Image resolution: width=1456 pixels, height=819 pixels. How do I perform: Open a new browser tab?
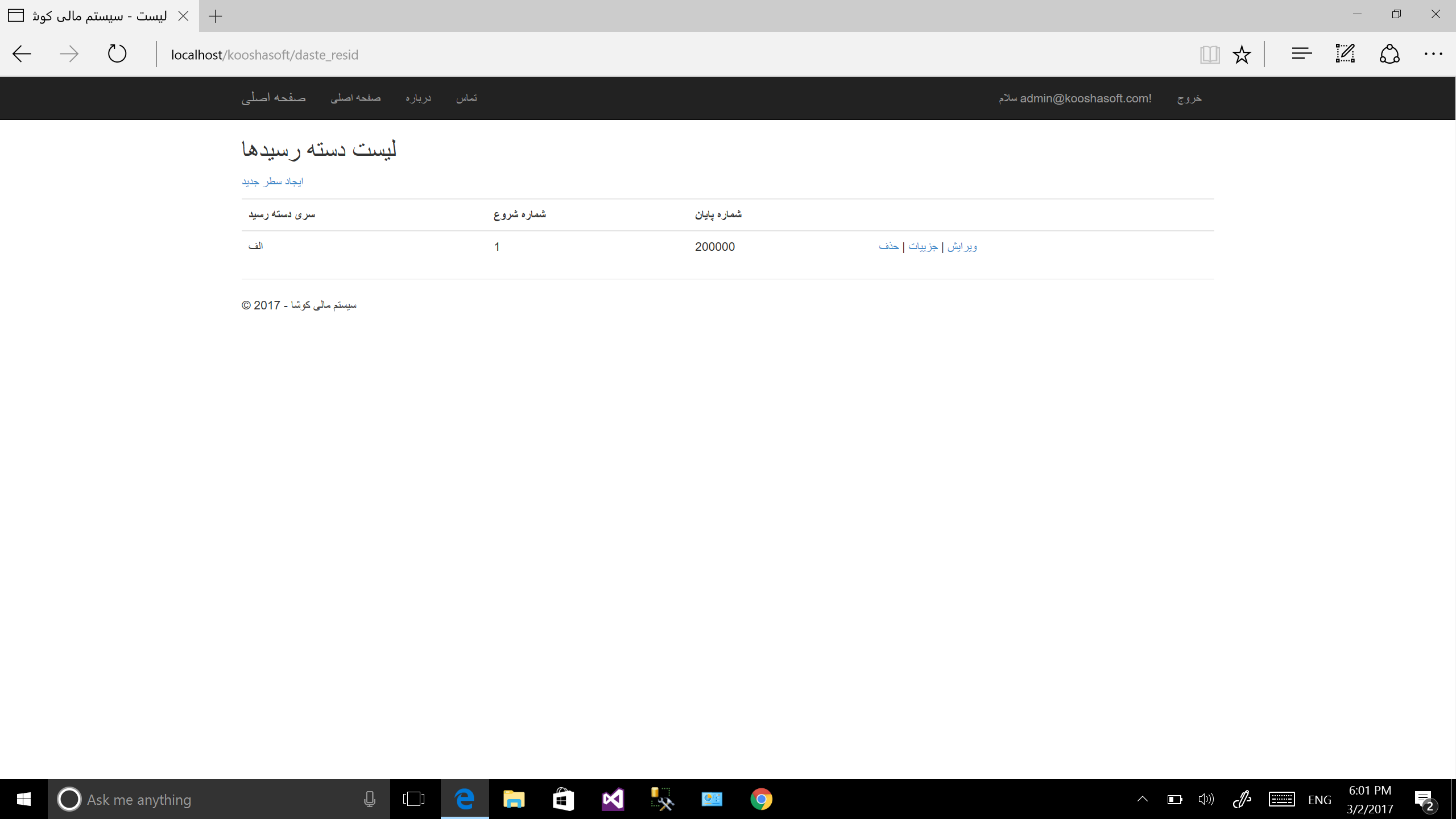pyautogui.click(x=216, y=16)
